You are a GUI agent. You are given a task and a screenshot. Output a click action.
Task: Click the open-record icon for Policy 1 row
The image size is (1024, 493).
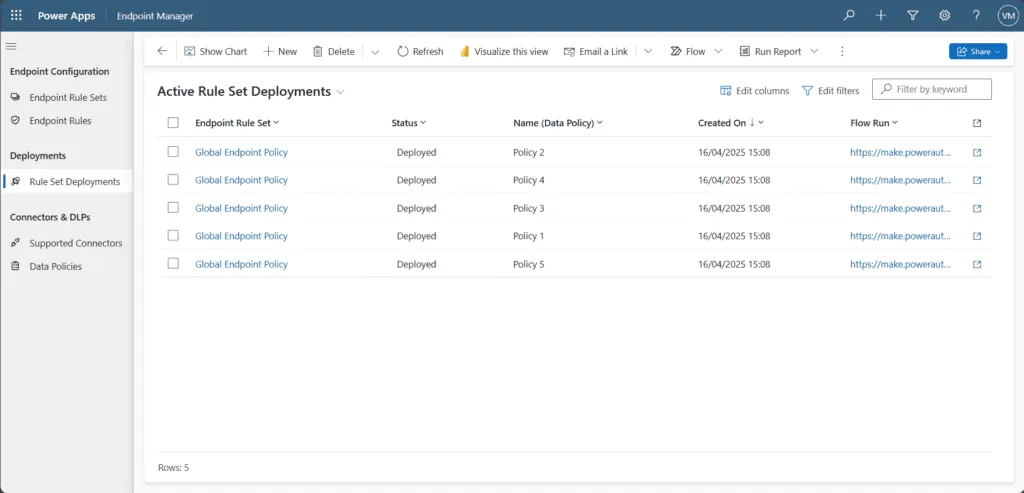coord(977,236)
